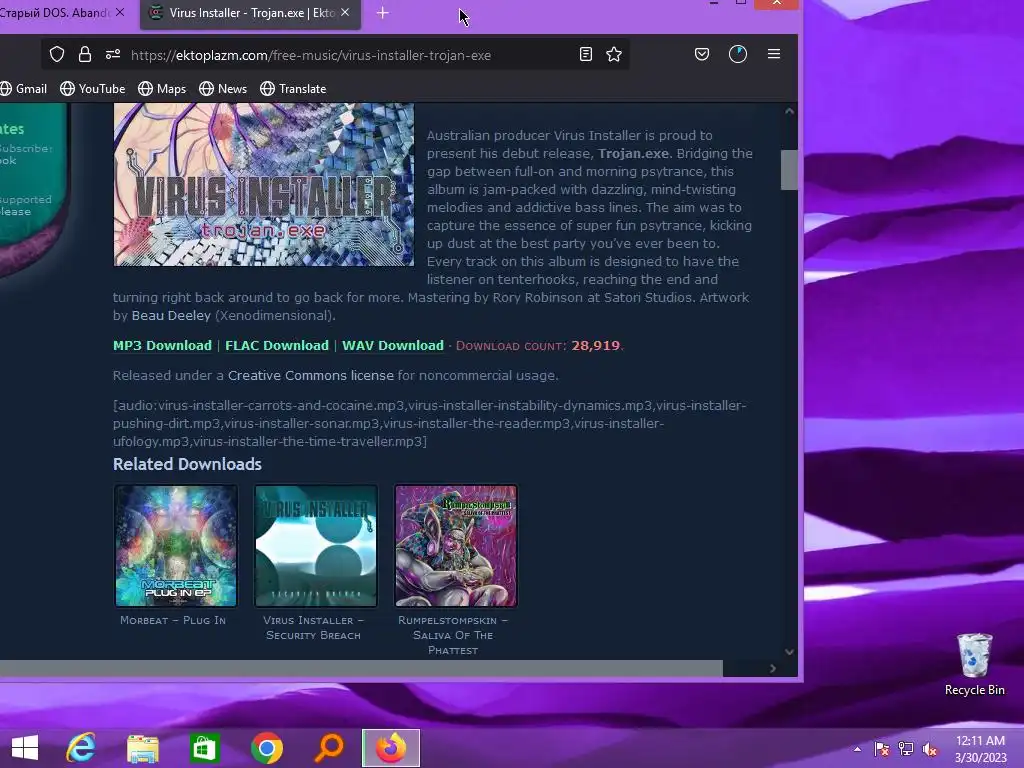Switch to the Старый DOS Abandonware tab
Image resolution: width=1024 pixels, height=768 pixels.
tap(56, 13)
